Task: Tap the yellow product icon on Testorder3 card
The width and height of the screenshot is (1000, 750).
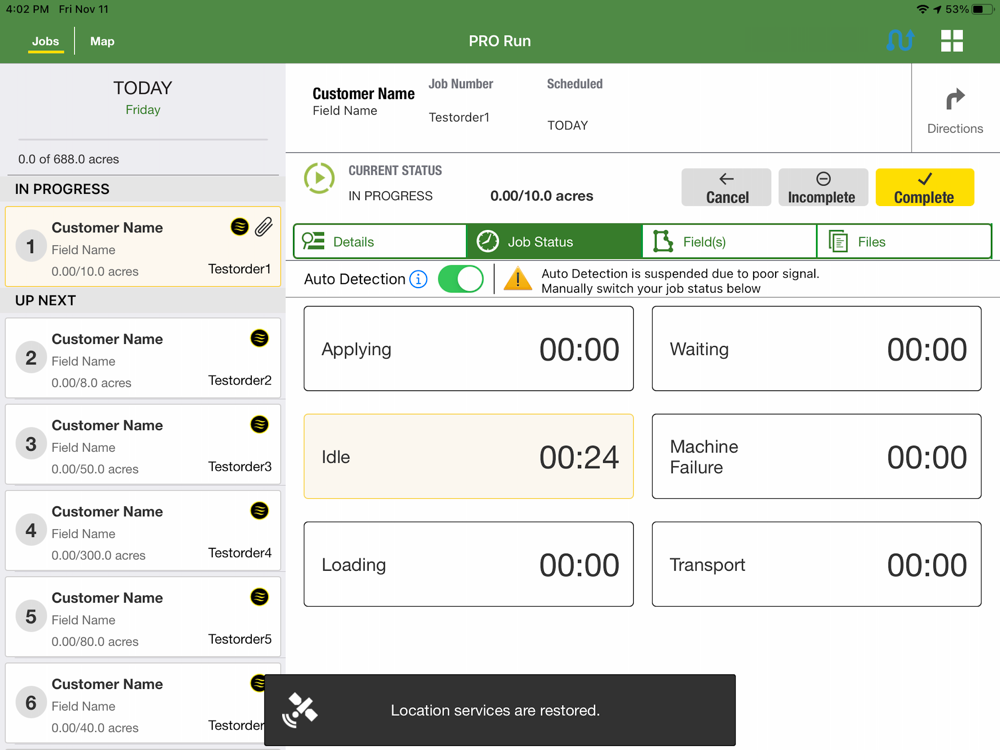Action: click(x=259, y=424)
